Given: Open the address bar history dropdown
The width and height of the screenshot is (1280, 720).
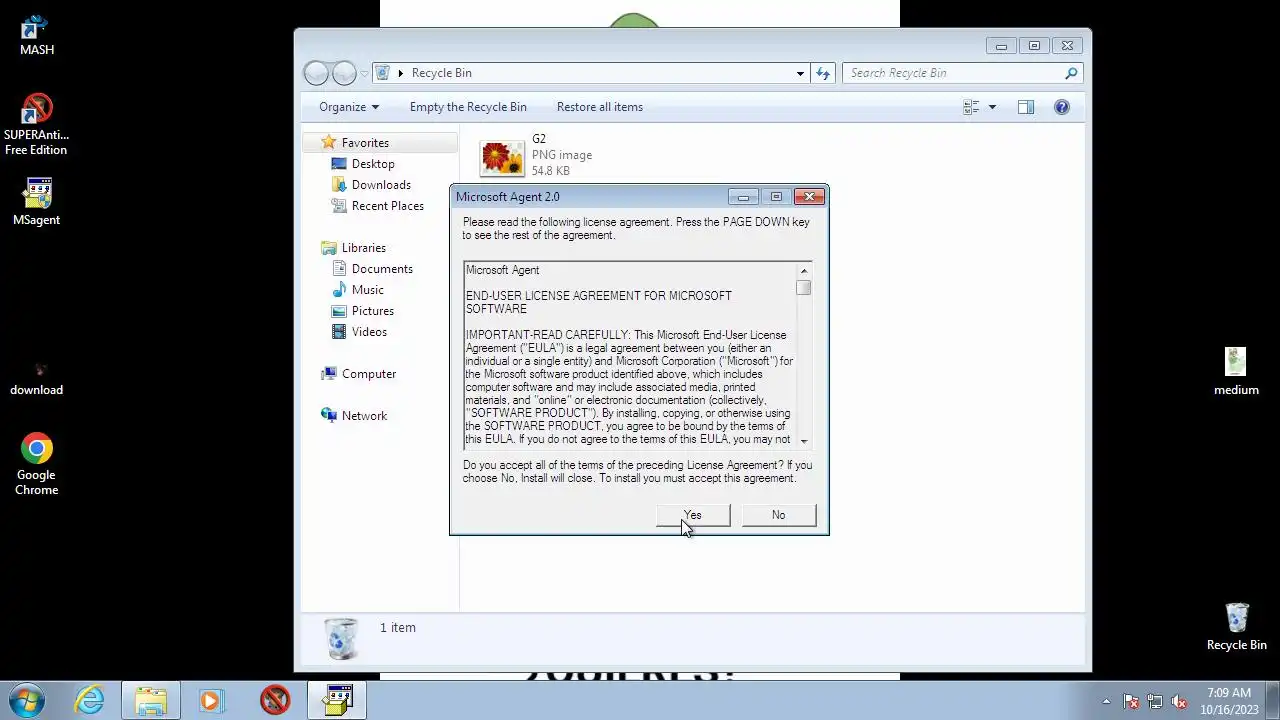Looking at the screenshot, I should click(x=800, y=73).
